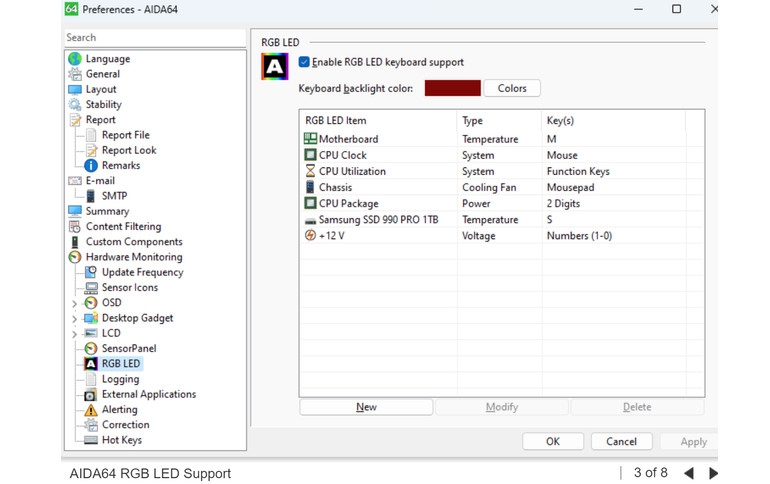Open the Hot Keys preferences page
This screenshot has width=770, height=484.
(121, 440)
